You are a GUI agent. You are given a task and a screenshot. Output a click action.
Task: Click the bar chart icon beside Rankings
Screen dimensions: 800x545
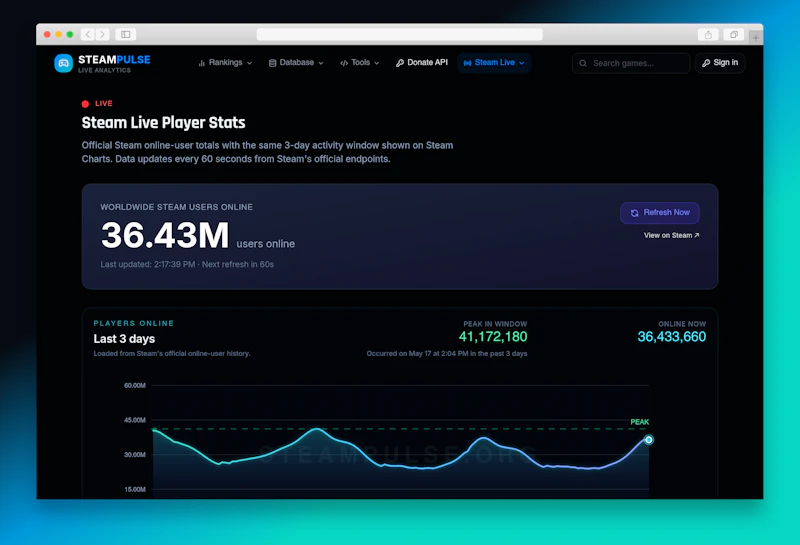(x=202, y=63)
